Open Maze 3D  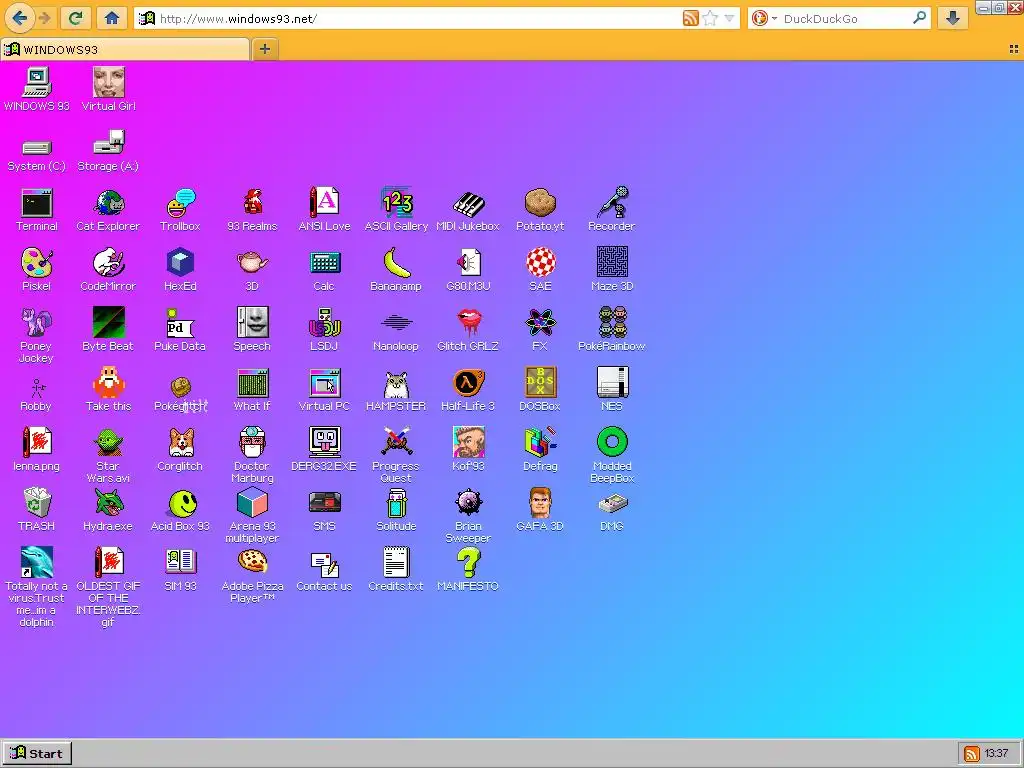click(x=612, y=269)
